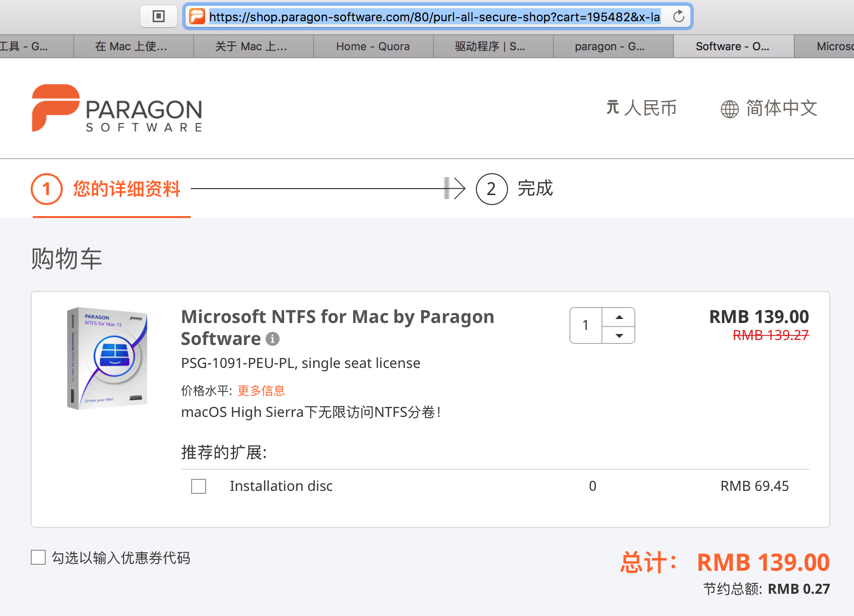Click the 节约总额 RMB 0.27 savings text
The image size is (854, 616).
(766, 589)
